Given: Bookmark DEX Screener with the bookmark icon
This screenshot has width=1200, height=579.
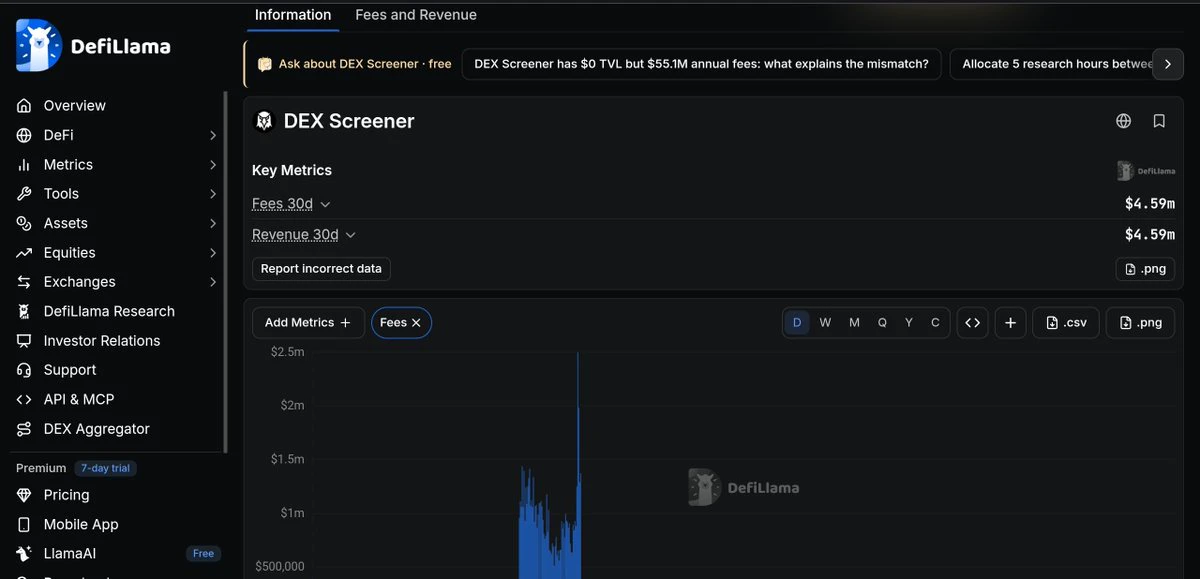Looking at the screenshot, I should [1159, 121].
